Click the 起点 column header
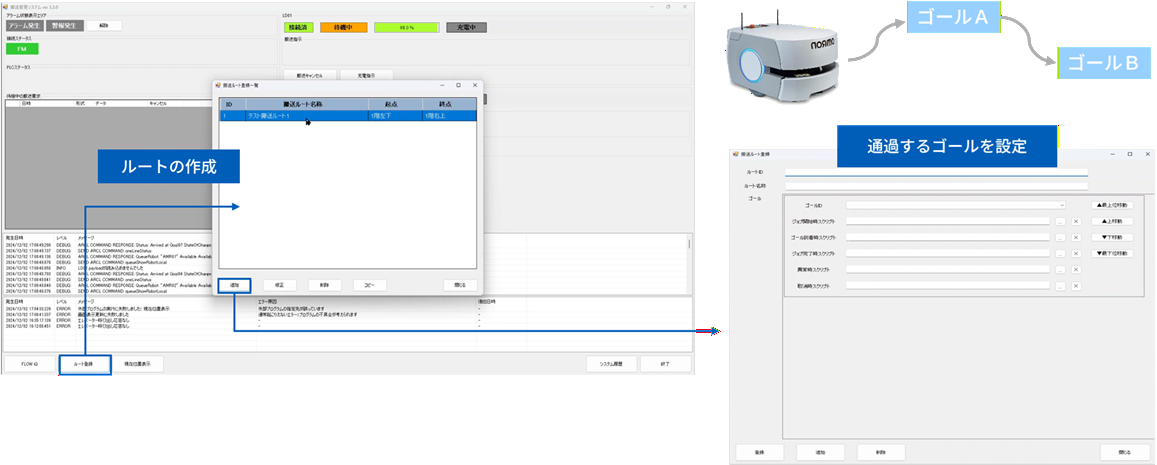The image size is (1157, 465). [x=391, y=103]
